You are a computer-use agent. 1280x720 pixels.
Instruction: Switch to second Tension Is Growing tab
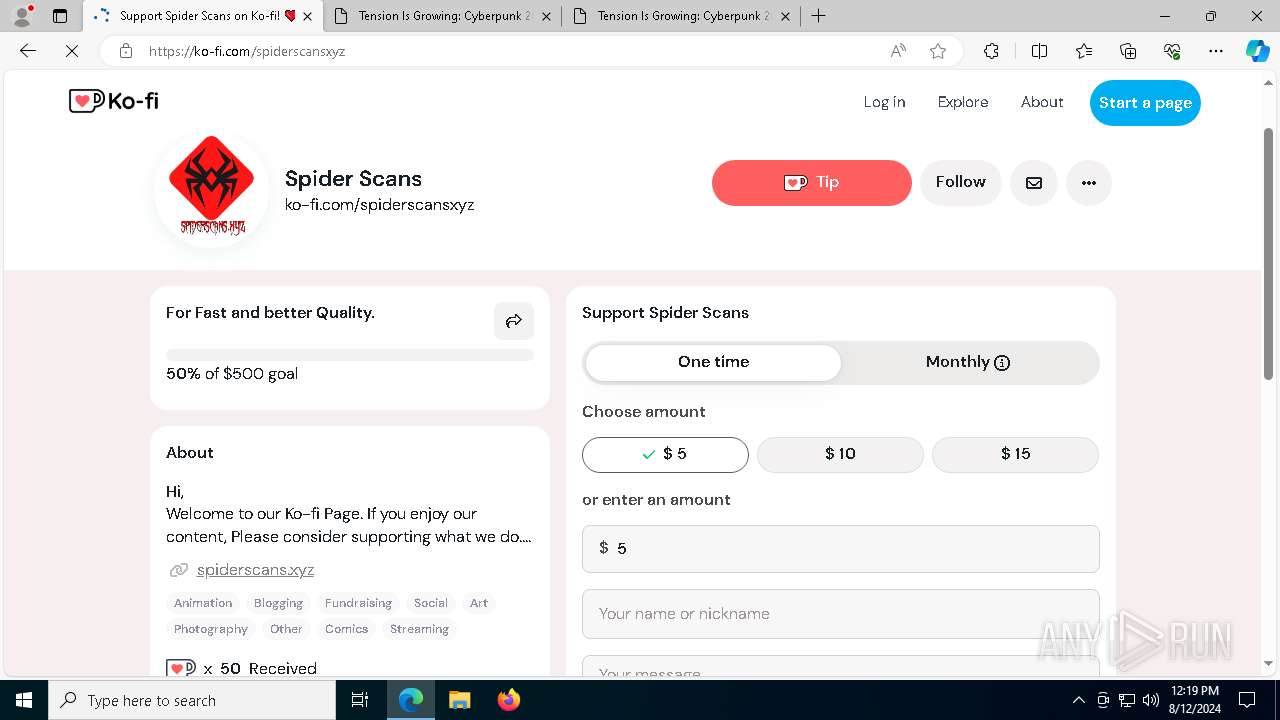(x=444, y=16)
